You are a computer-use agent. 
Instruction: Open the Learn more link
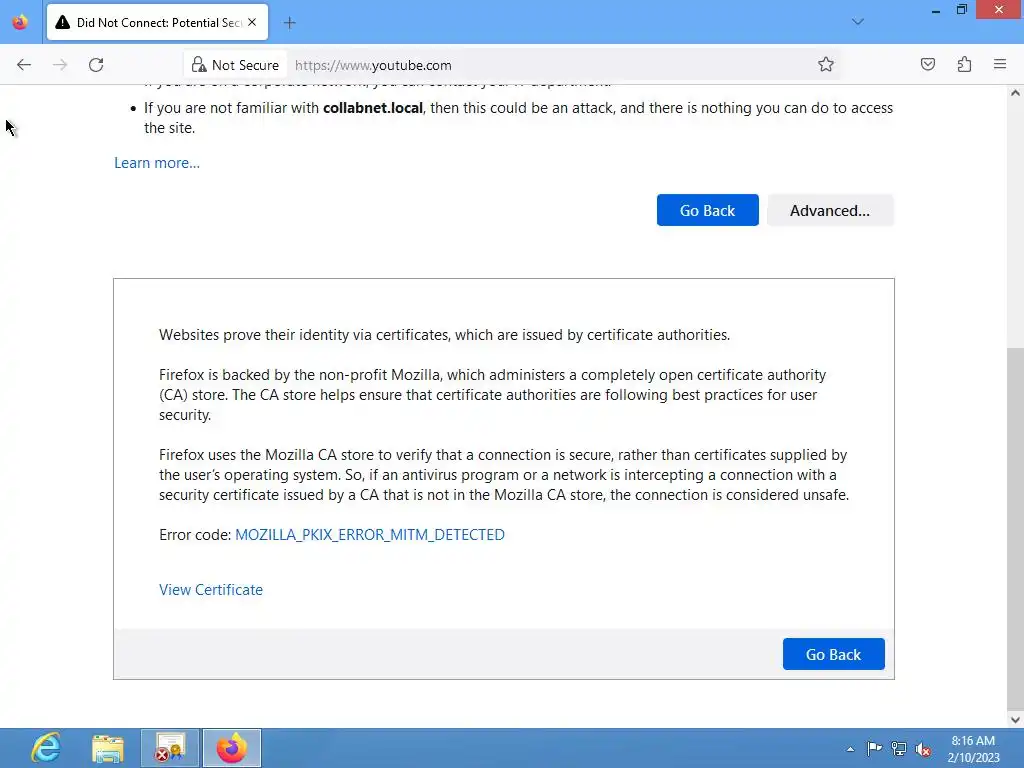tap(157, 163)
